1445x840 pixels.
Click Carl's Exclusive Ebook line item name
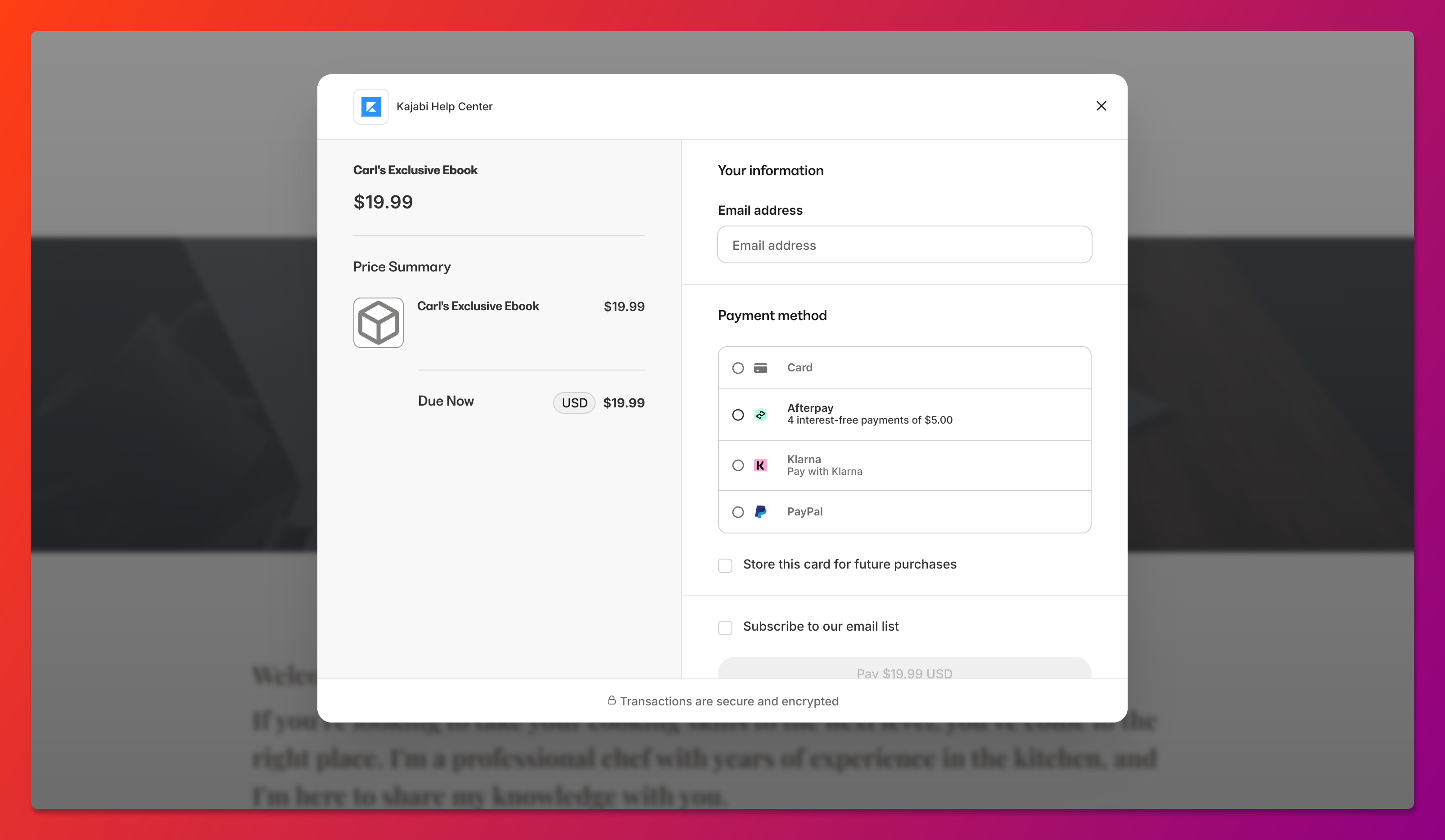(478, 306)
